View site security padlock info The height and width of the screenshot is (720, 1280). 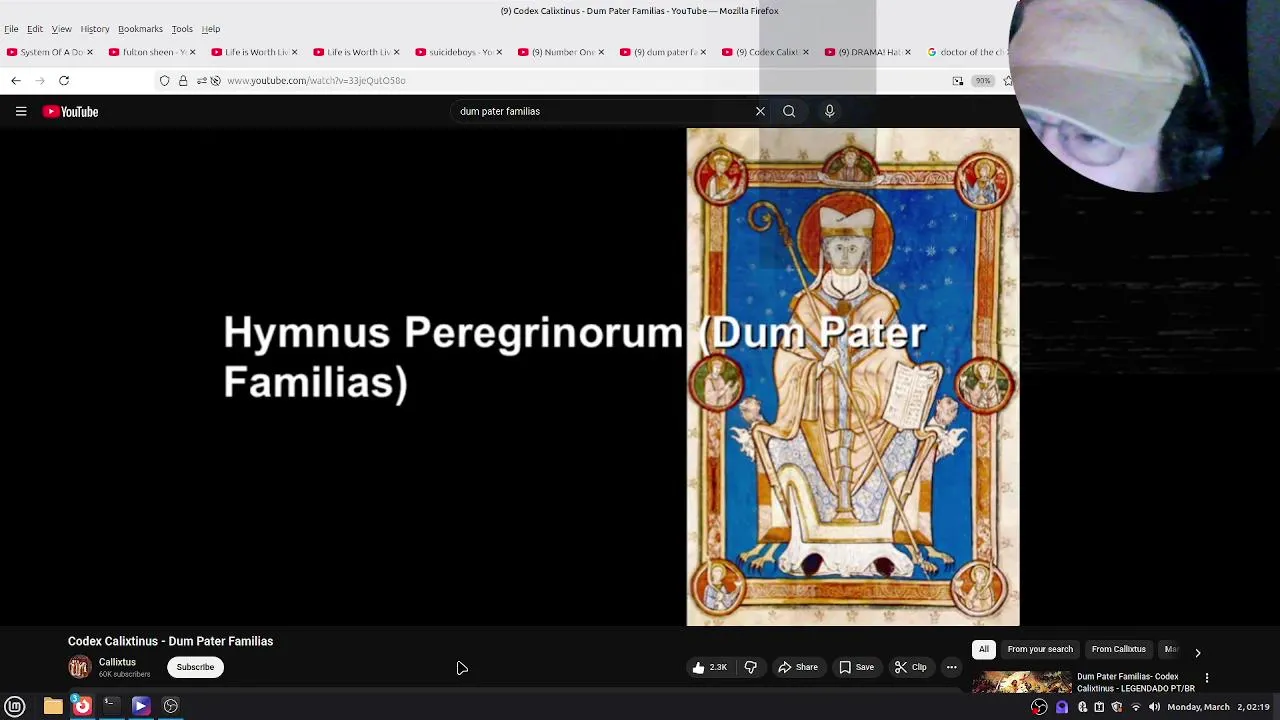click(183, 80)
